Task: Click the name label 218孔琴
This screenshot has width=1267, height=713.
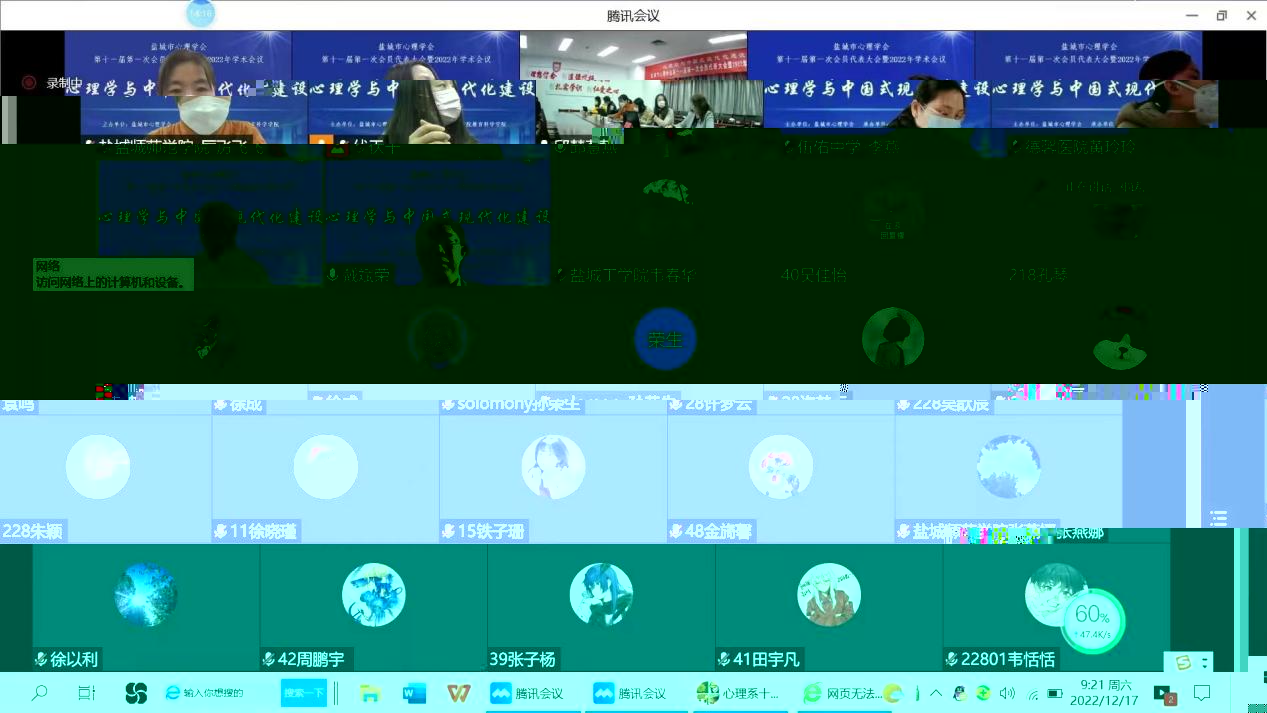Action: 1038,275
